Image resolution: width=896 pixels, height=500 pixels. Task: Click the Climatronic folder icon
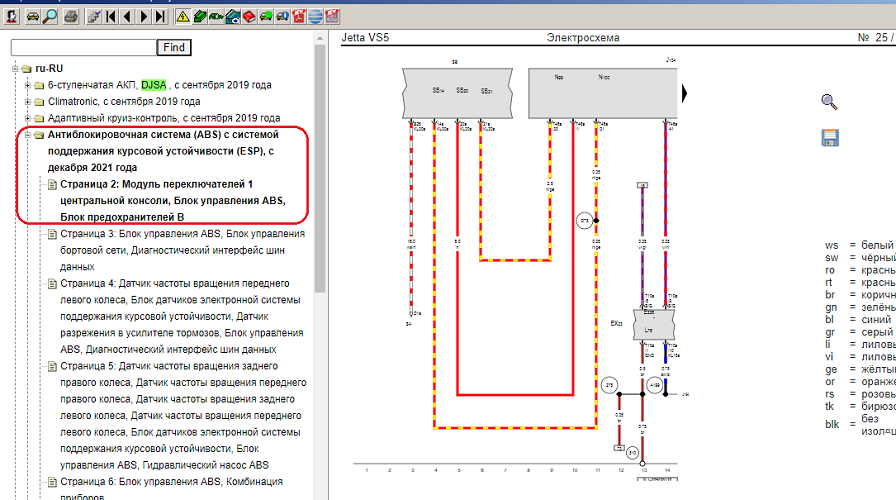click(x=39, y=102)
